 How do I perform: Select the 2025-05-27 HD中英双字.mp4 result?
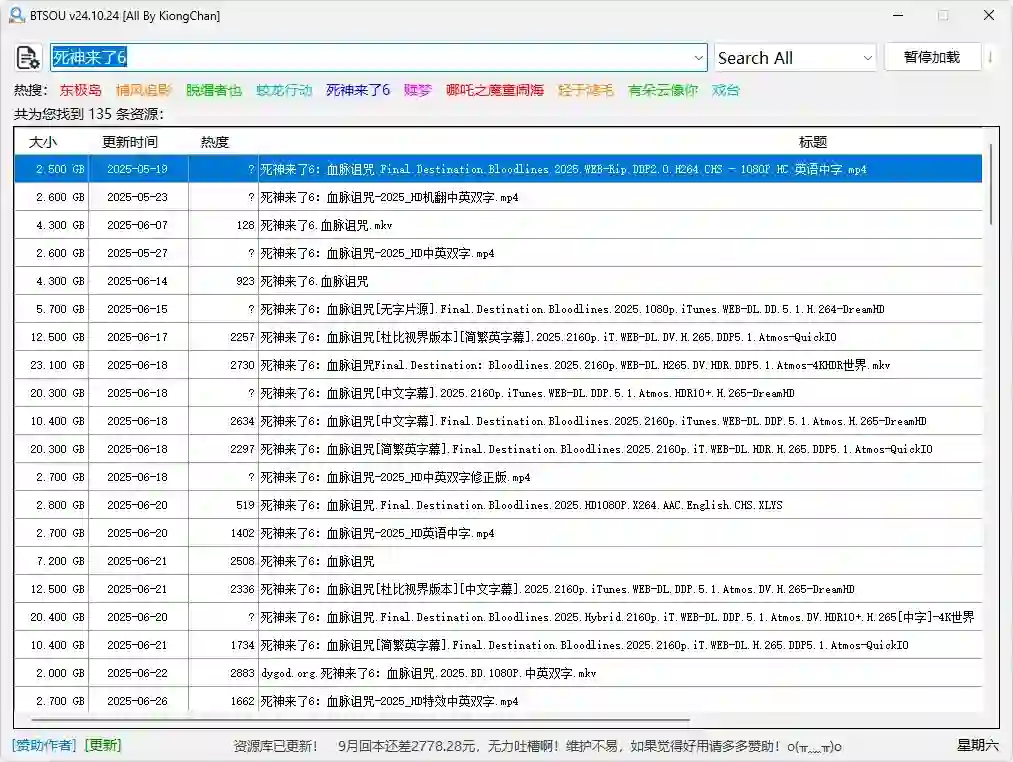coord(498,253)
